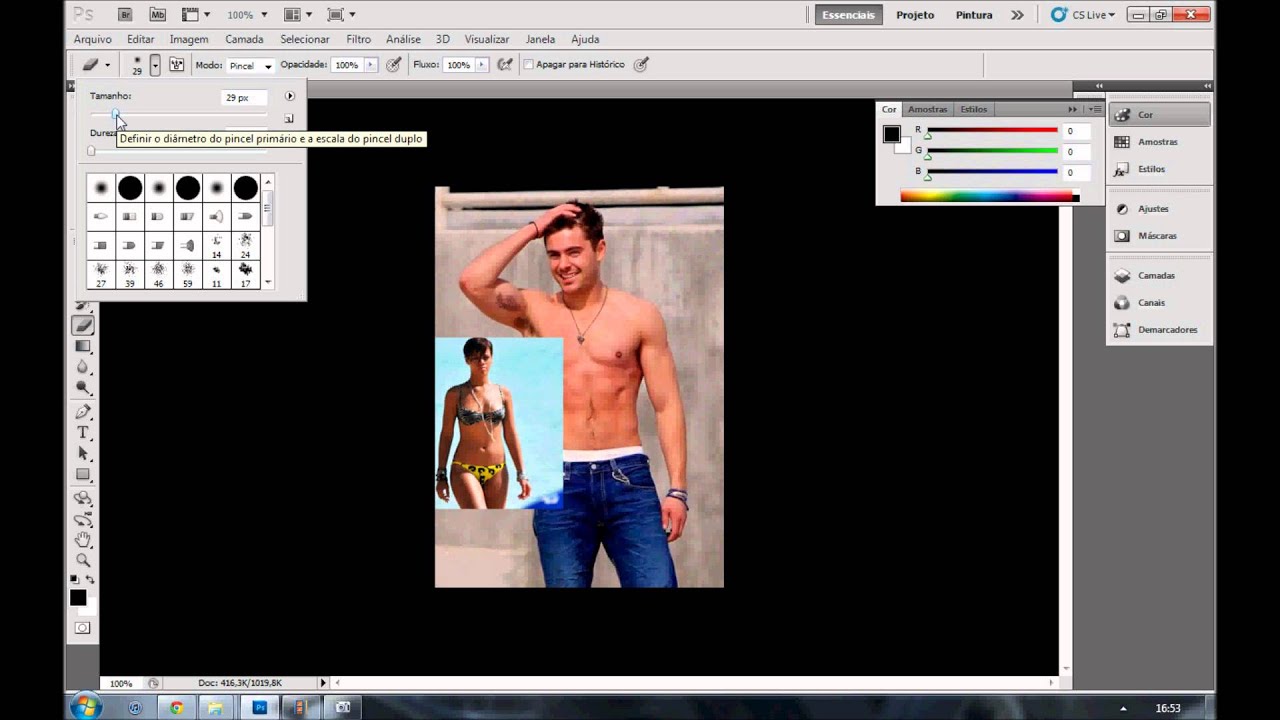
Task: Click the foreground color swatch in Cor panel
Action: (x=891, y=134)
